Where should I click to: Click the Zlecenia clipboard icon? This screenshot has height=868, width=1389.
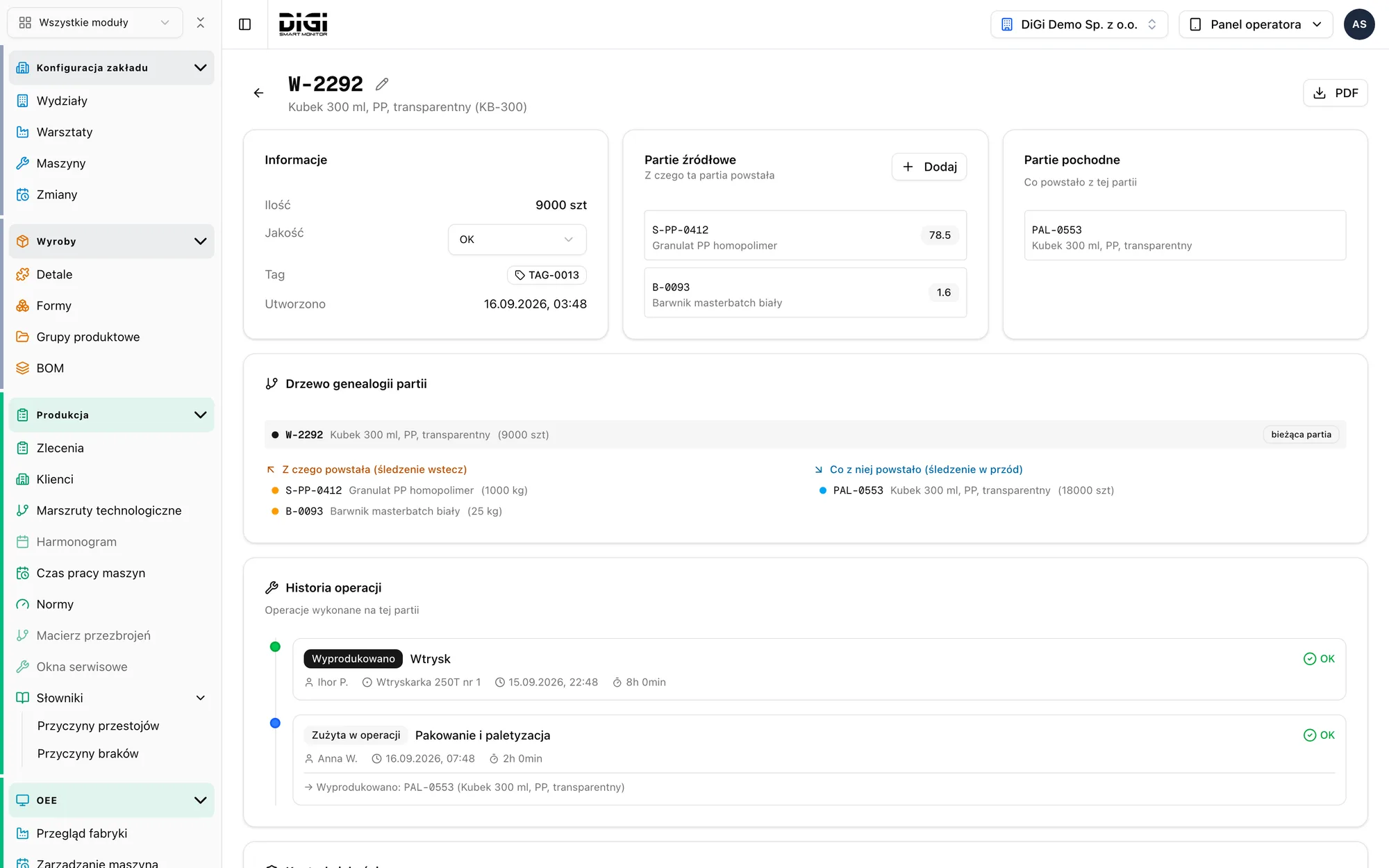point(23,448)
